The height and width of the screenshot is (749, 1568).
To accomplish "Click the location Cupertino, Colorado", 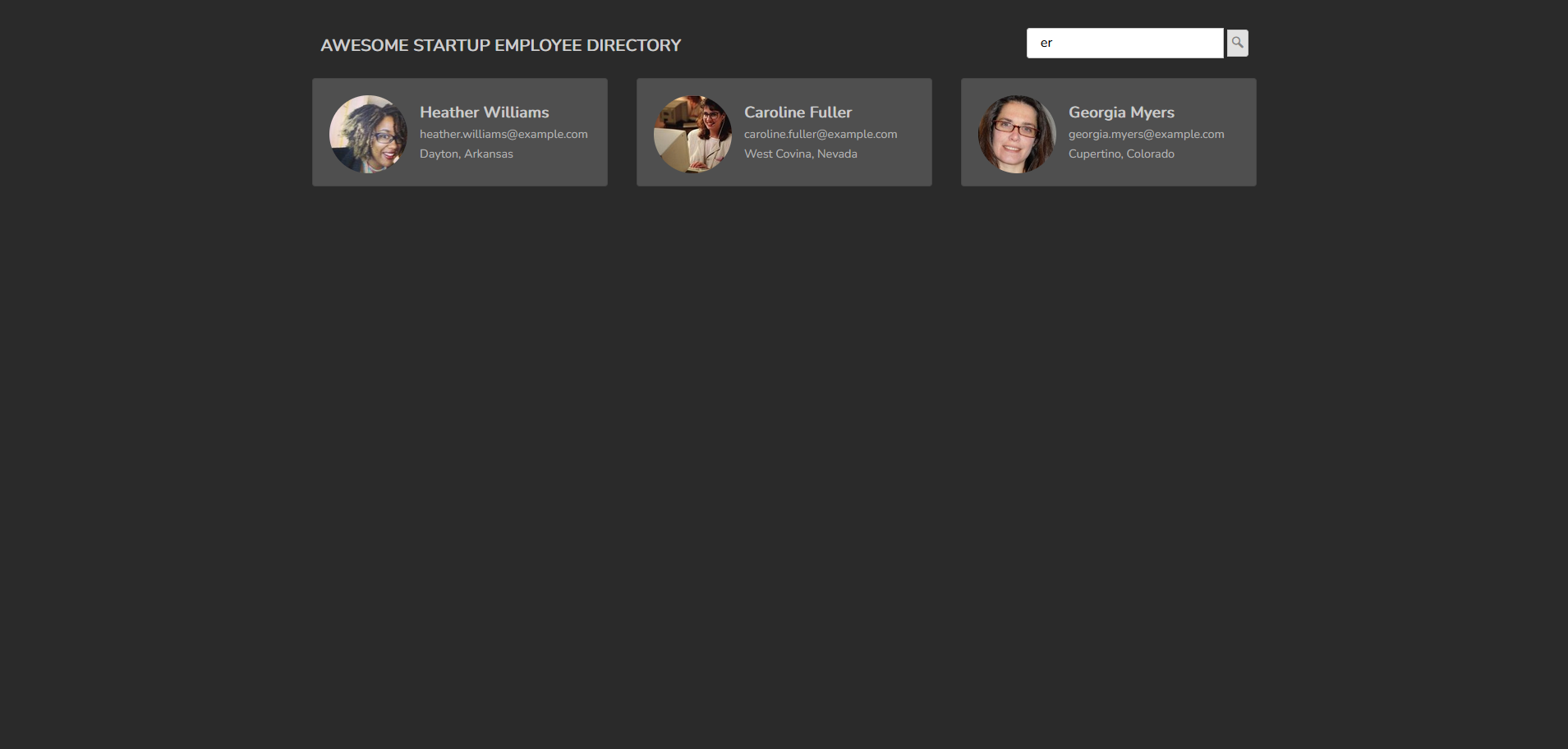I will 1121,154.
